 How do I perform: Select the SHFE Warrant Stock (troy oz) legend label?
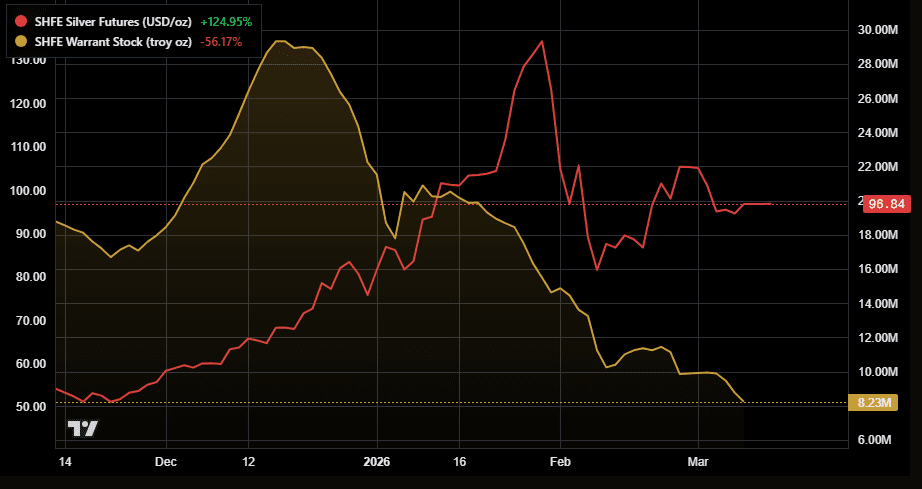(x=113, y=42)
